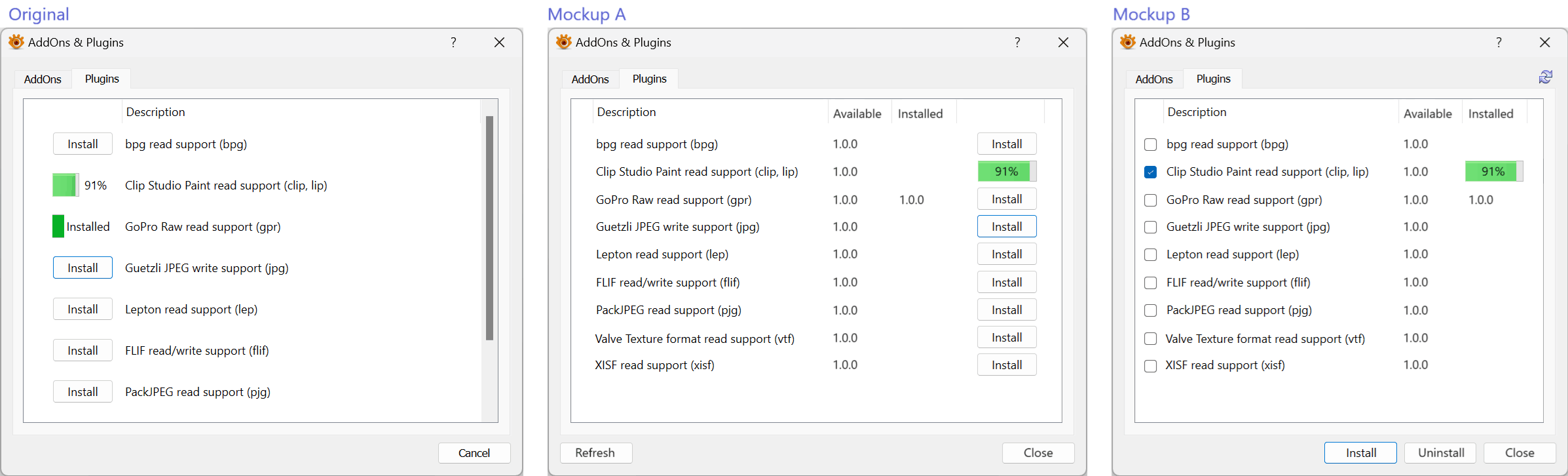Click the XnView app icon in Mockup B titlebar
Screen dimensions: 1568x476
tap(1128, 43)
